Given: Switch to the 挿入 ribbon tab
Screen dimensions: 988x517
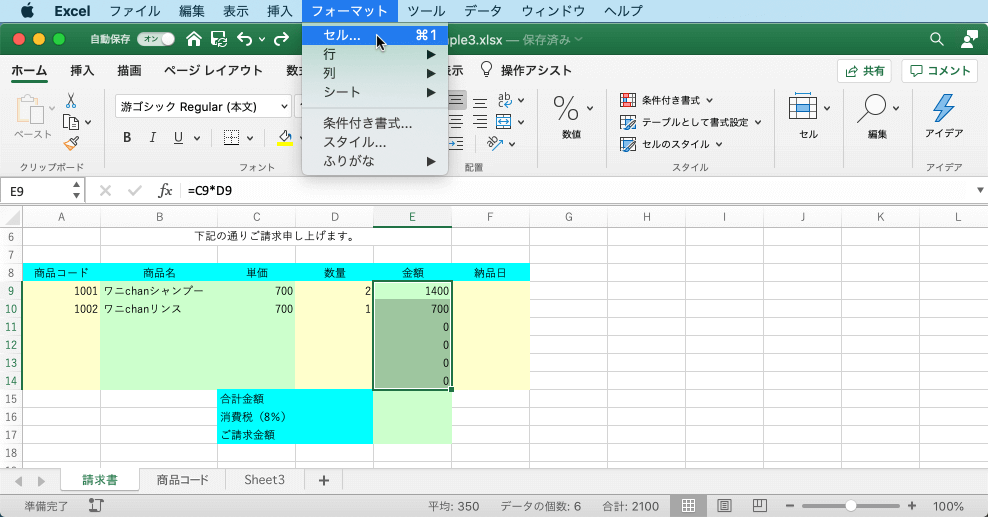Looking at the screenshot, I should point(81,71).
